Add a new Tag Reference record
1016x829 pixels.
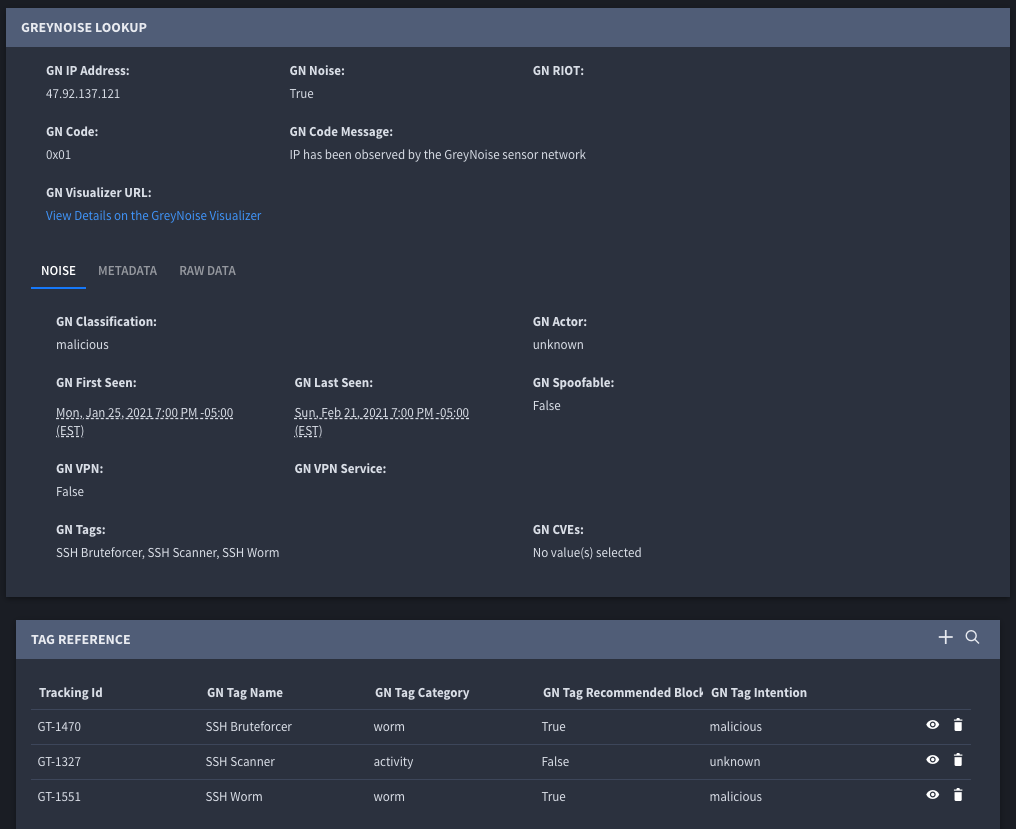tap(945, 637)
